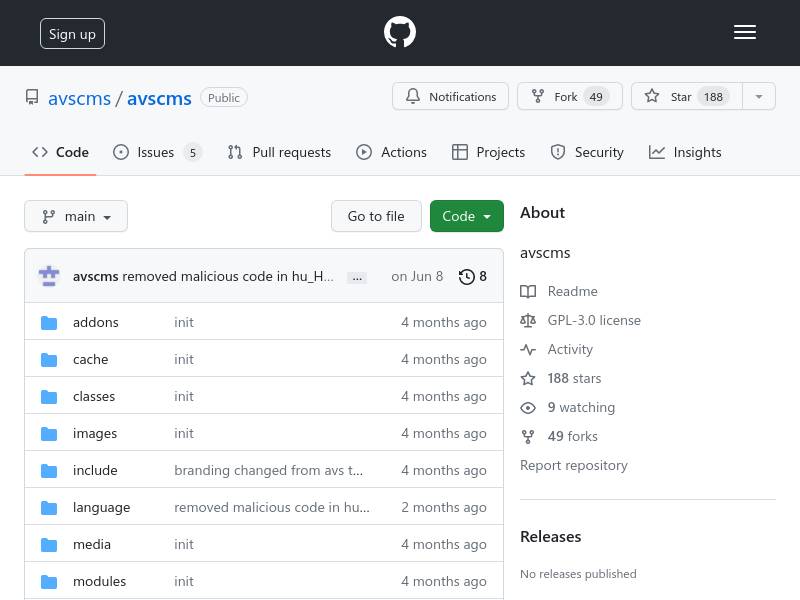Click the media folder icon

[49, 544]
